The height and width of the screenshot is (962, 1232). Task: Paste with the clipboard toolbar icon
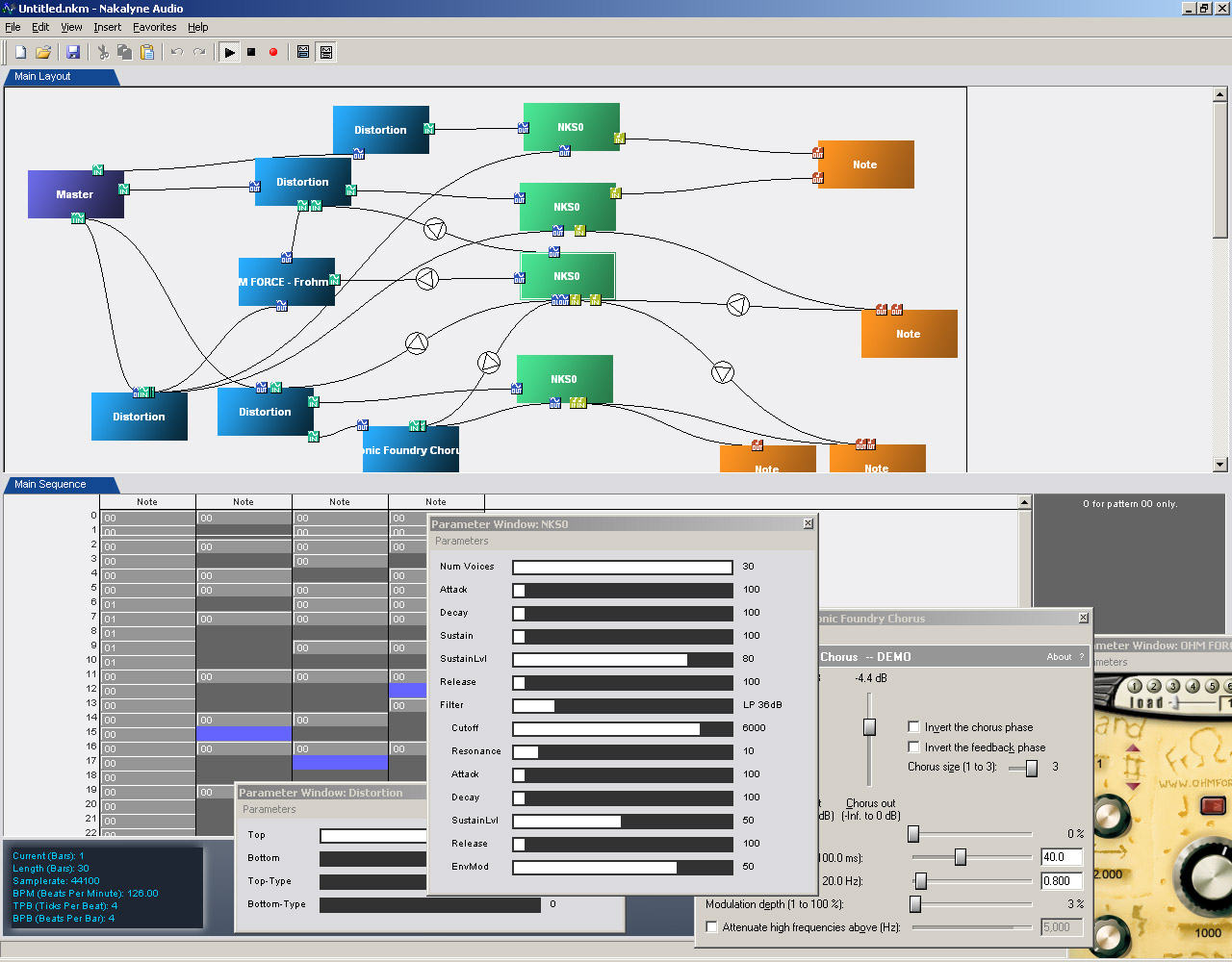point(147,52)
